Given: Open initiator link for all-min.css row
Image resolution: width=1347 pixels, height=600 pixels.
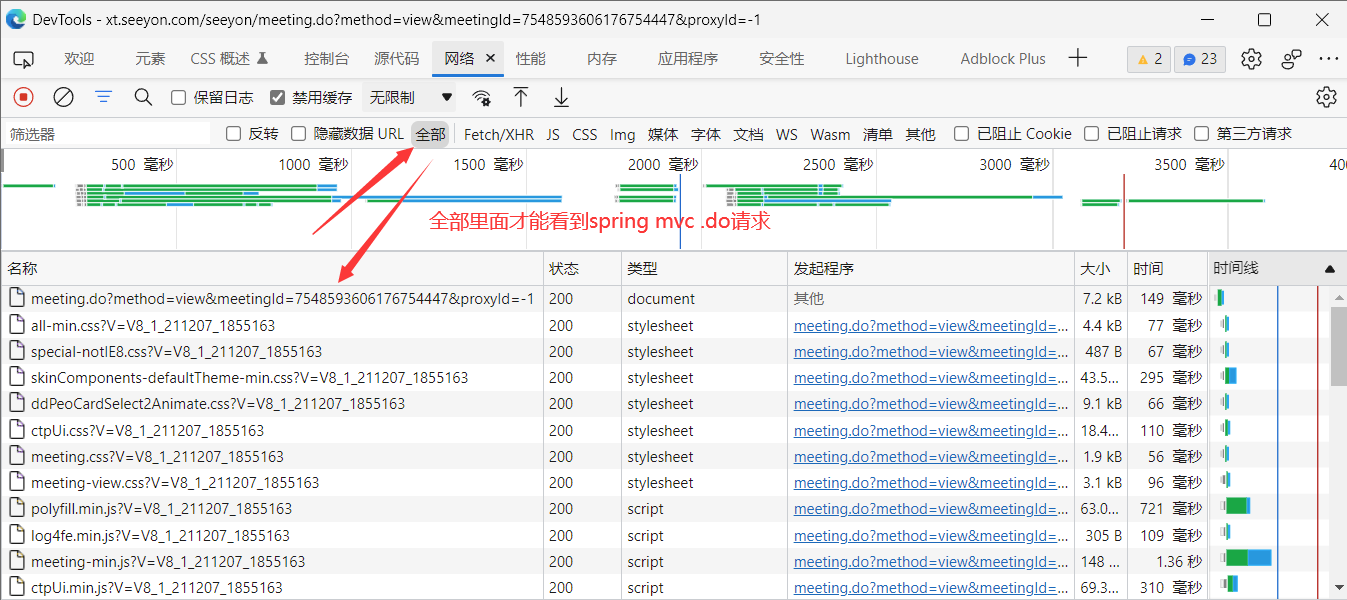Looking at the screenshot, I should [931, 325].
